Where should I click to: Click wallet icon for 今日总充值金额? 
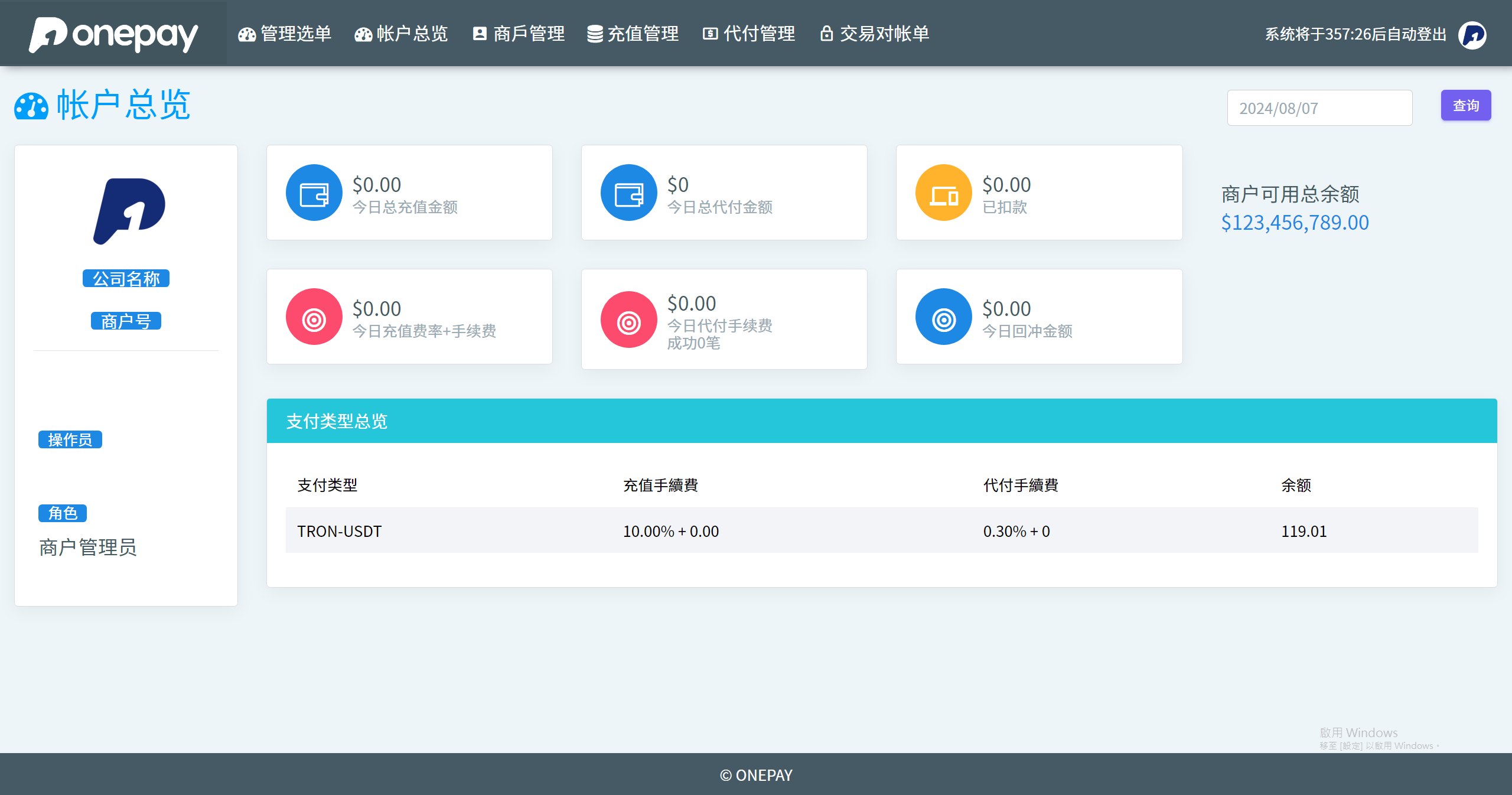point(314,193)
